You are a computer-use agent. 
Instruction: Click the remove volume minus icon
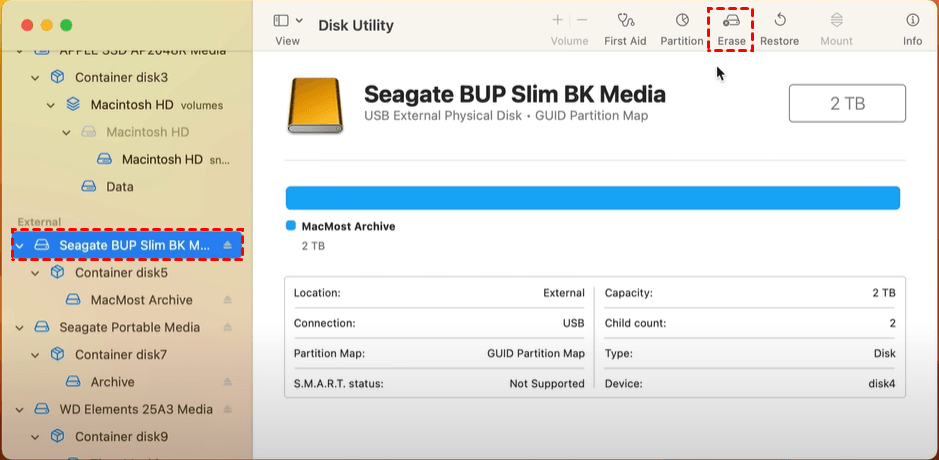click(x=582, y=20)
